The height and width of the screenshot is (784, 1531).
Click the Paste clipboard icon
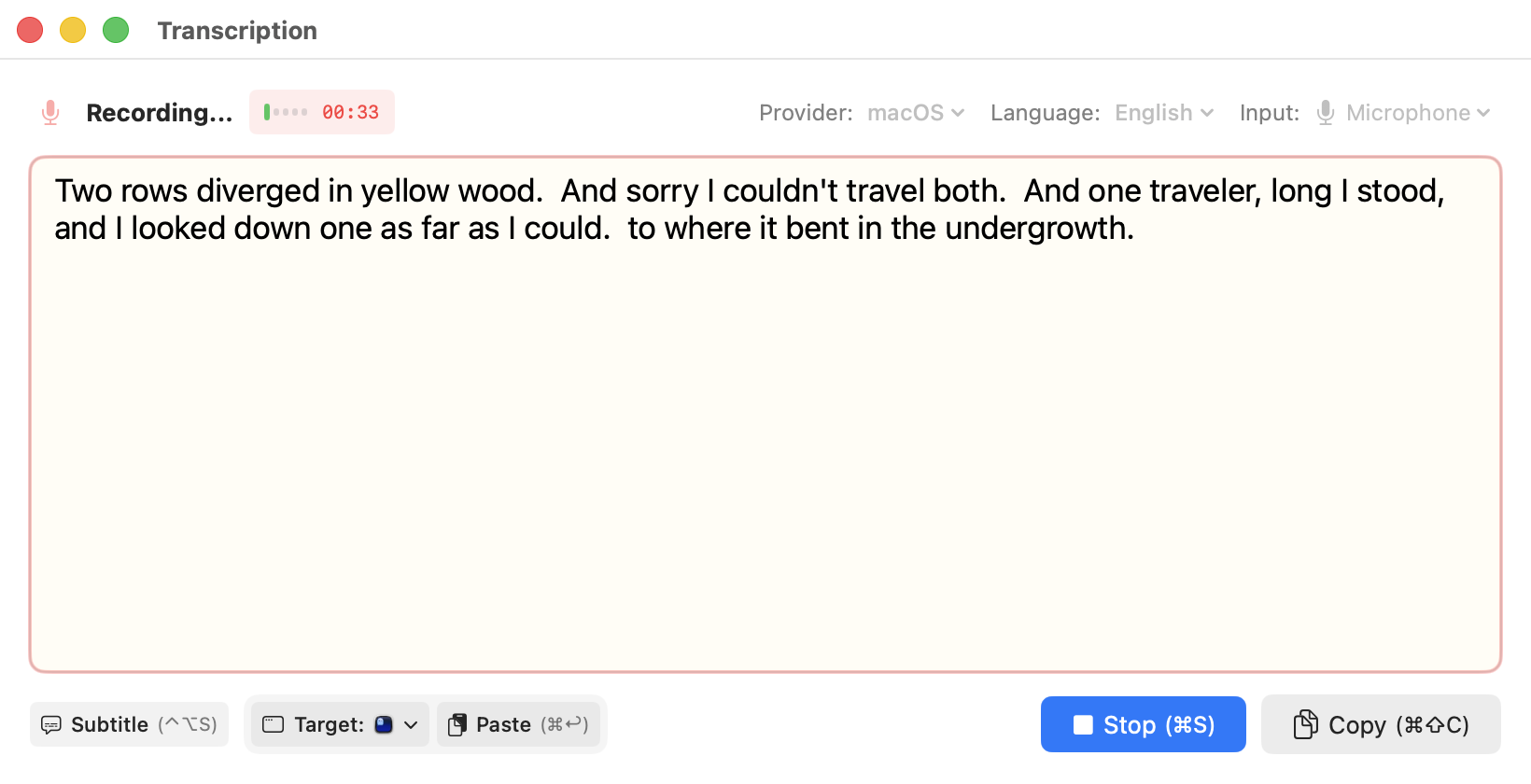click(x=457, y=725)
